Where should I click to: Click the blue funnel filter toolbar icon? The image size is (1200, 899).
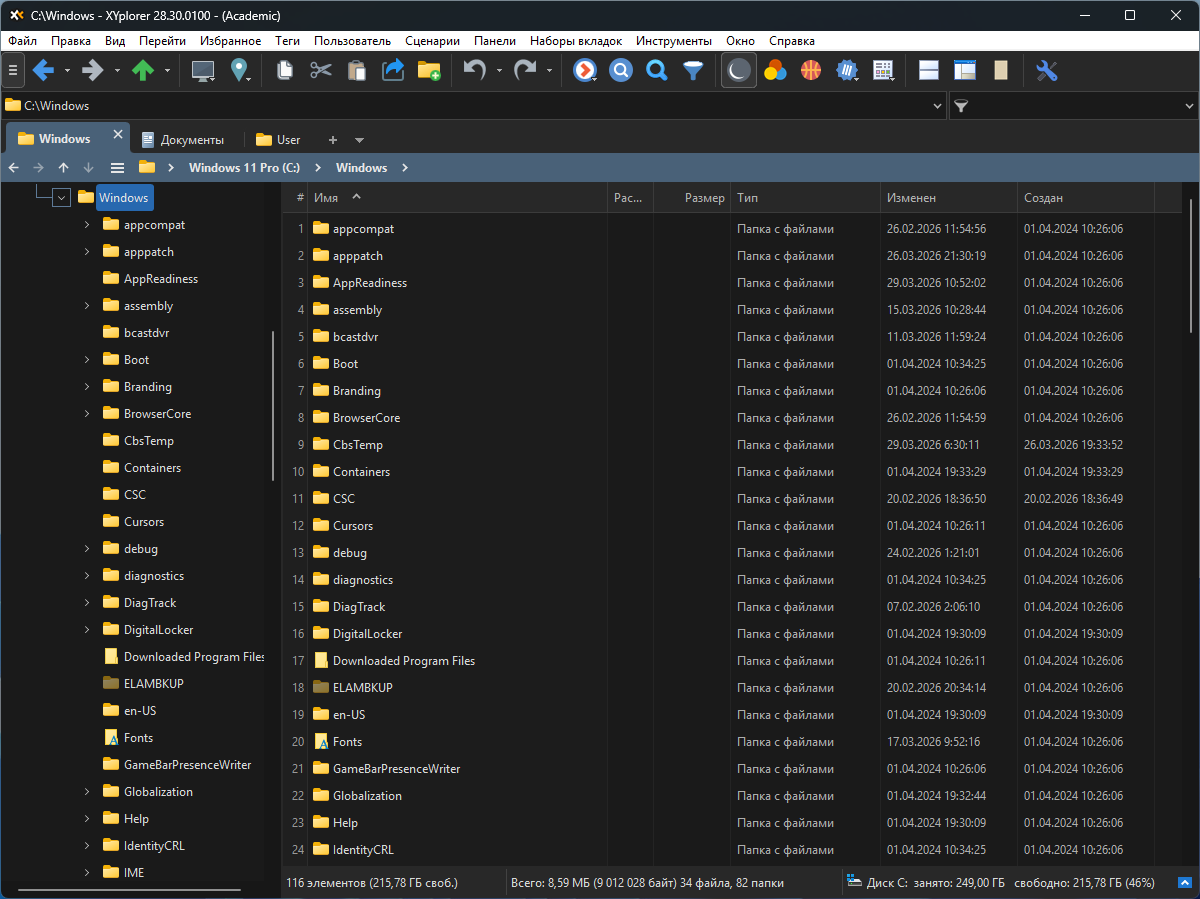point(693,70)
